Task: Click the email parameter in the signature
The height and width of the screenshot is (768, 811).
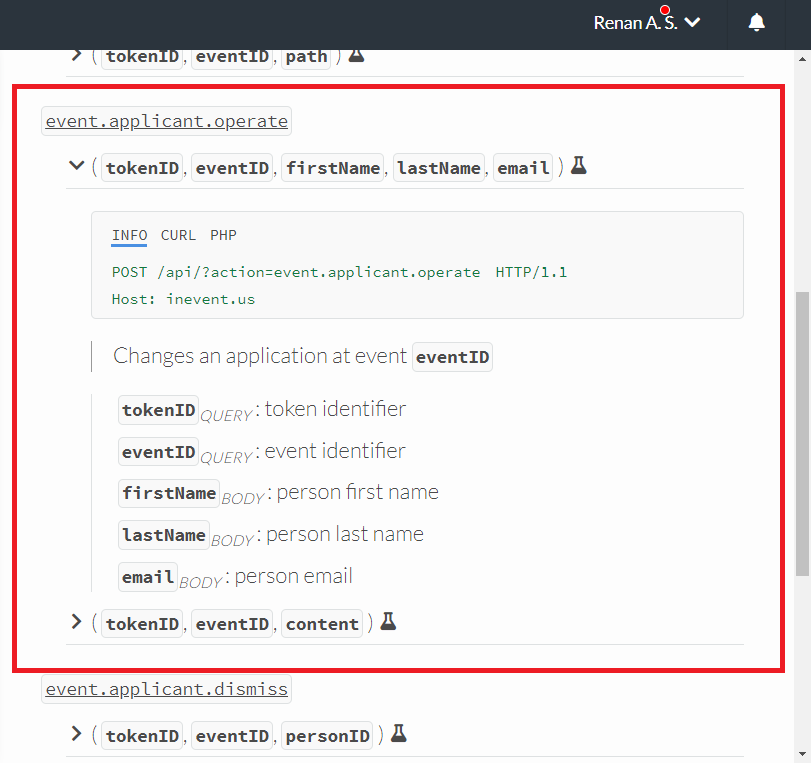Action: 523,168
